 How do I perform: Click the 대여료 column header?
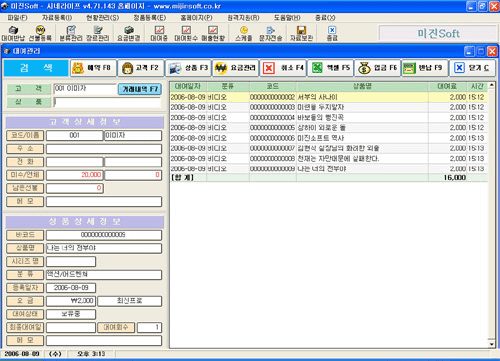447,87
